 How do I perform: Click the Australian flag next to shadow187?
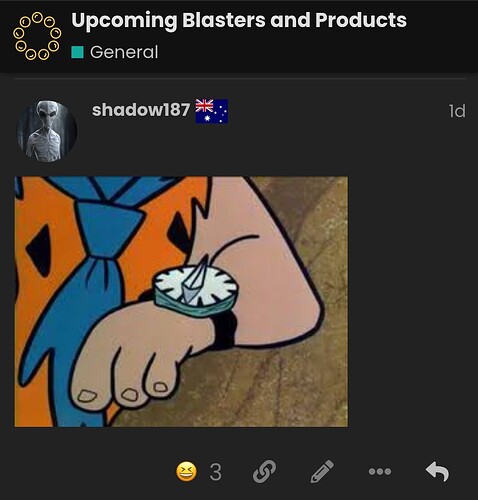coord(212,111)
